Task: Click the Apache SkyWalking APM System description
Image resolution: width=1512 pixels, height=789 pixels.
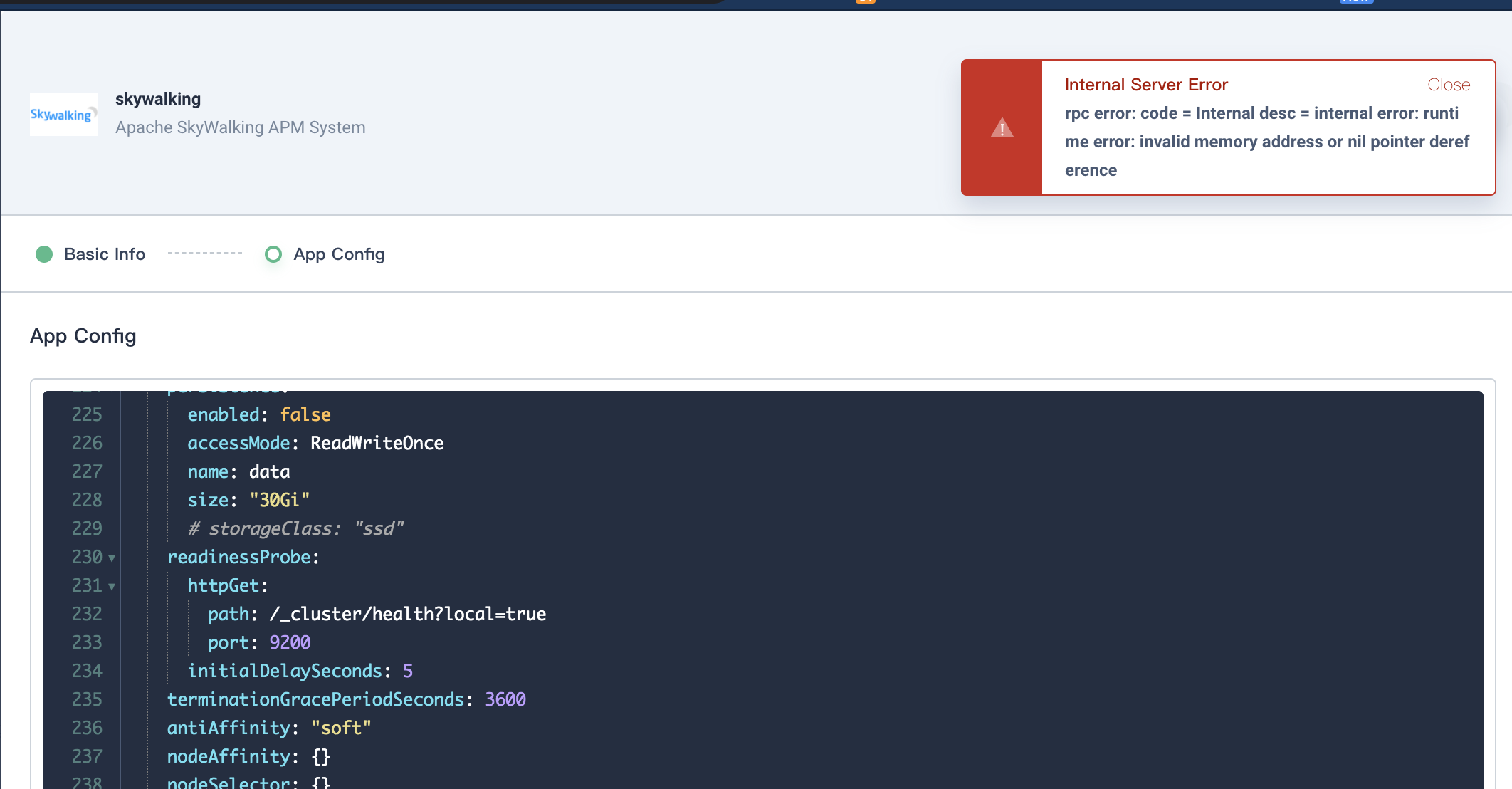Action: (x=241, y=127)
